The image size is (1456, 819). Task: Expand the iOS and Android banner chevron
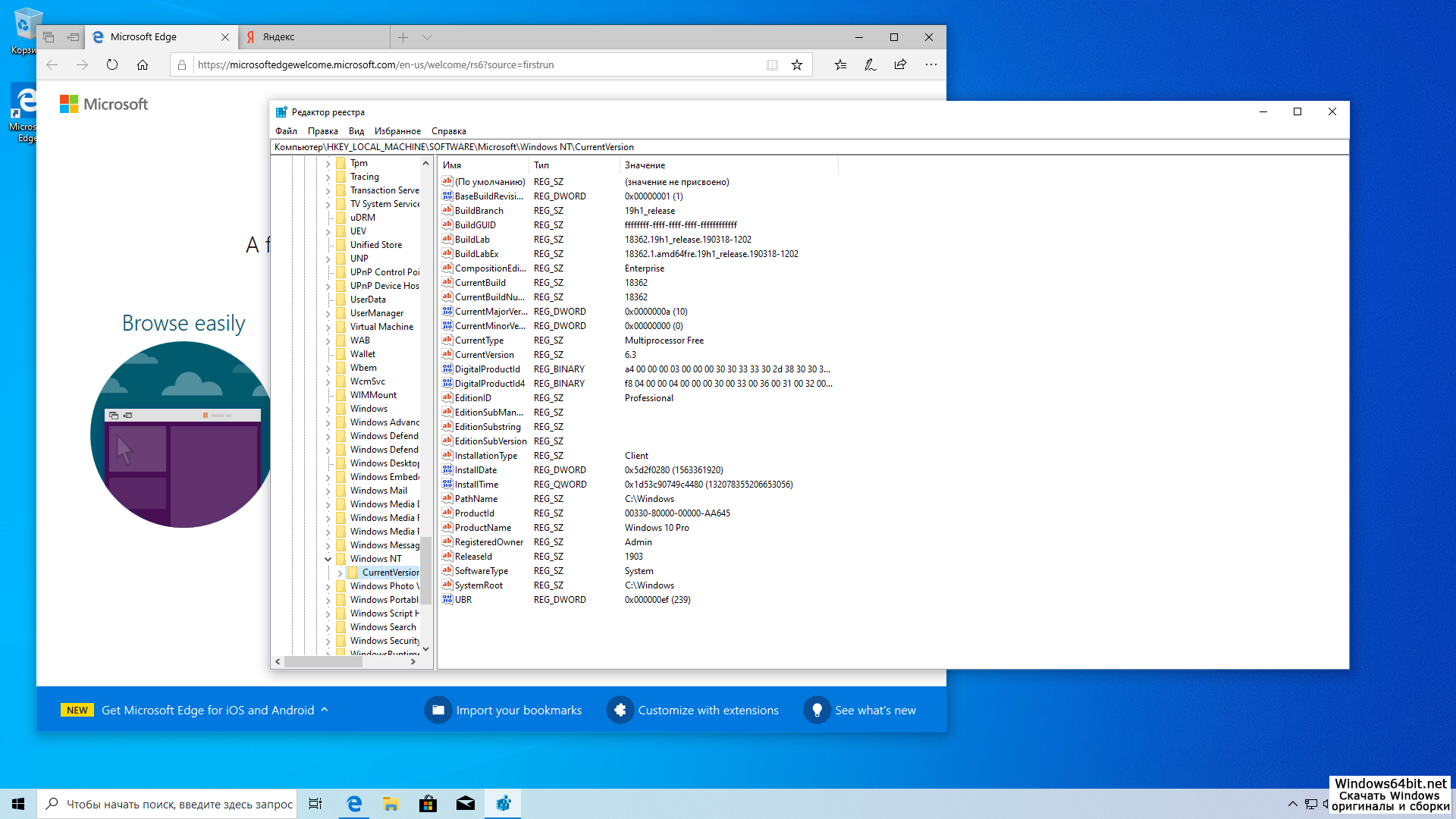point(325,710)
